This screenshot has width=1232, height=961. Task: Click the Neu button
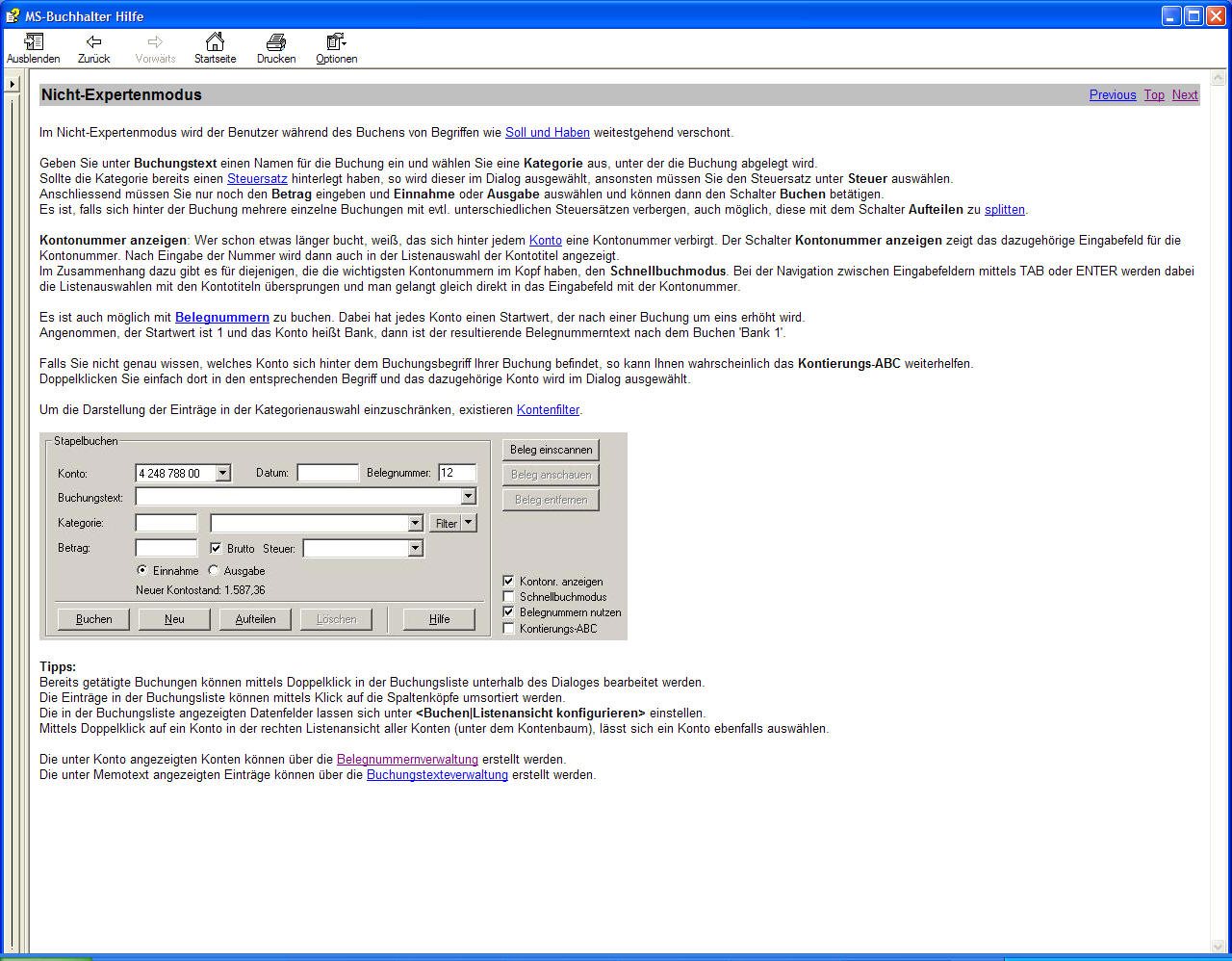[x=174, y=619]
